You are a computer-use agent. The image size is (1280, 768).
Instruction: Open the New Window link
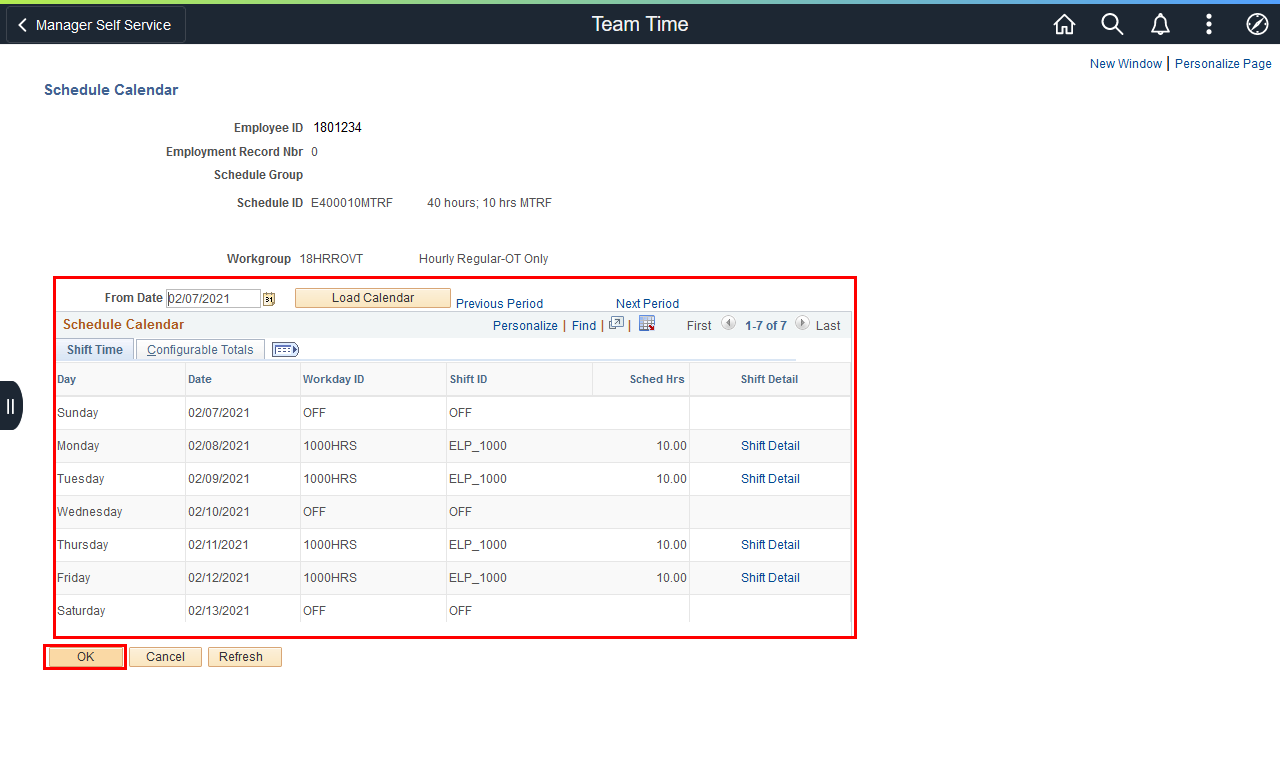coord(1126,64)
